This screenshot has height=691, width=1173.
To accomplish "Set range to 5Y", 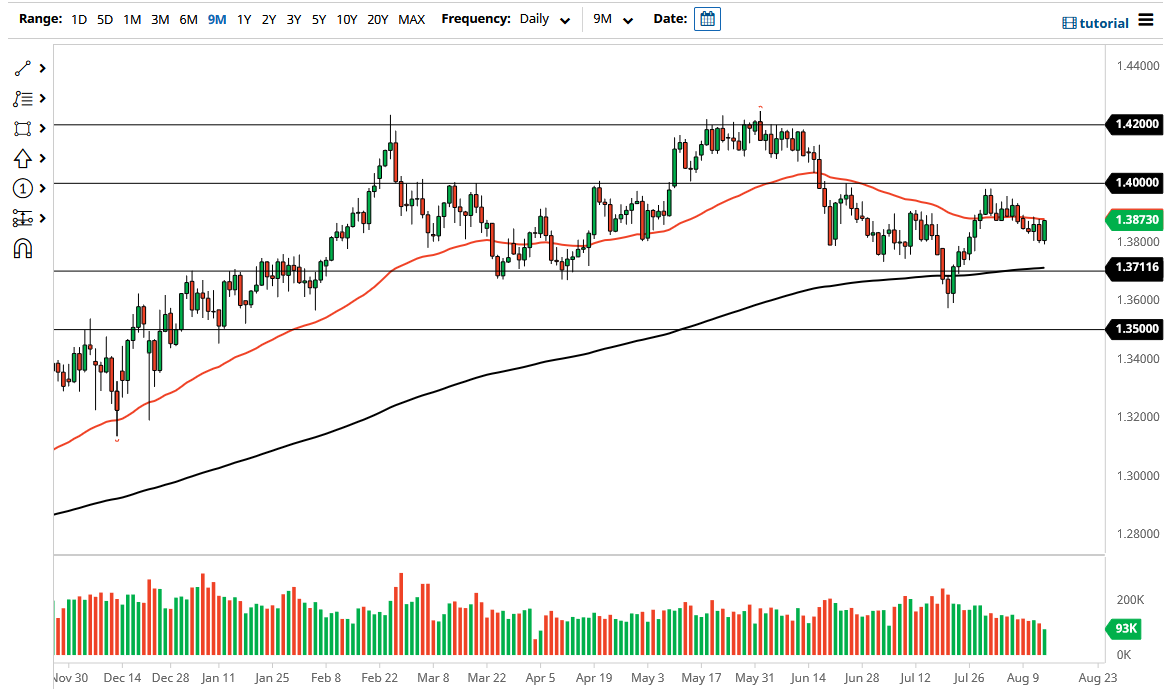I will (x=319, y=19).
